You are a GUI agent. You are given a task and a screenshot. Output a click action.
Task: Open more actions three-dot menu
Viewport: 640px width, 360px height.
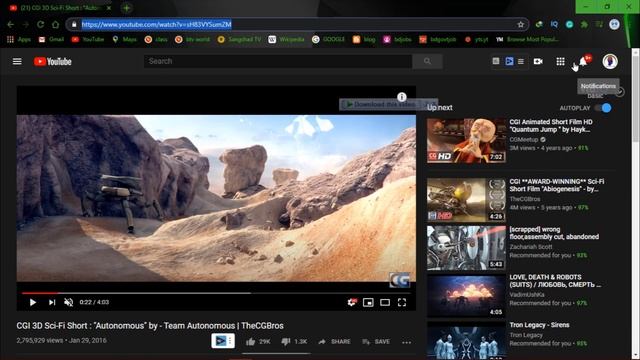[x=407, y=342]
